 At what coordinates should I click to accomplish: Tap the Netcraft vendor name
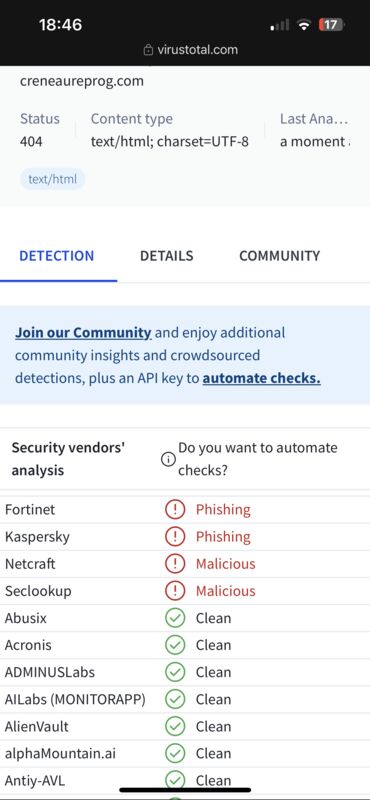30,564
